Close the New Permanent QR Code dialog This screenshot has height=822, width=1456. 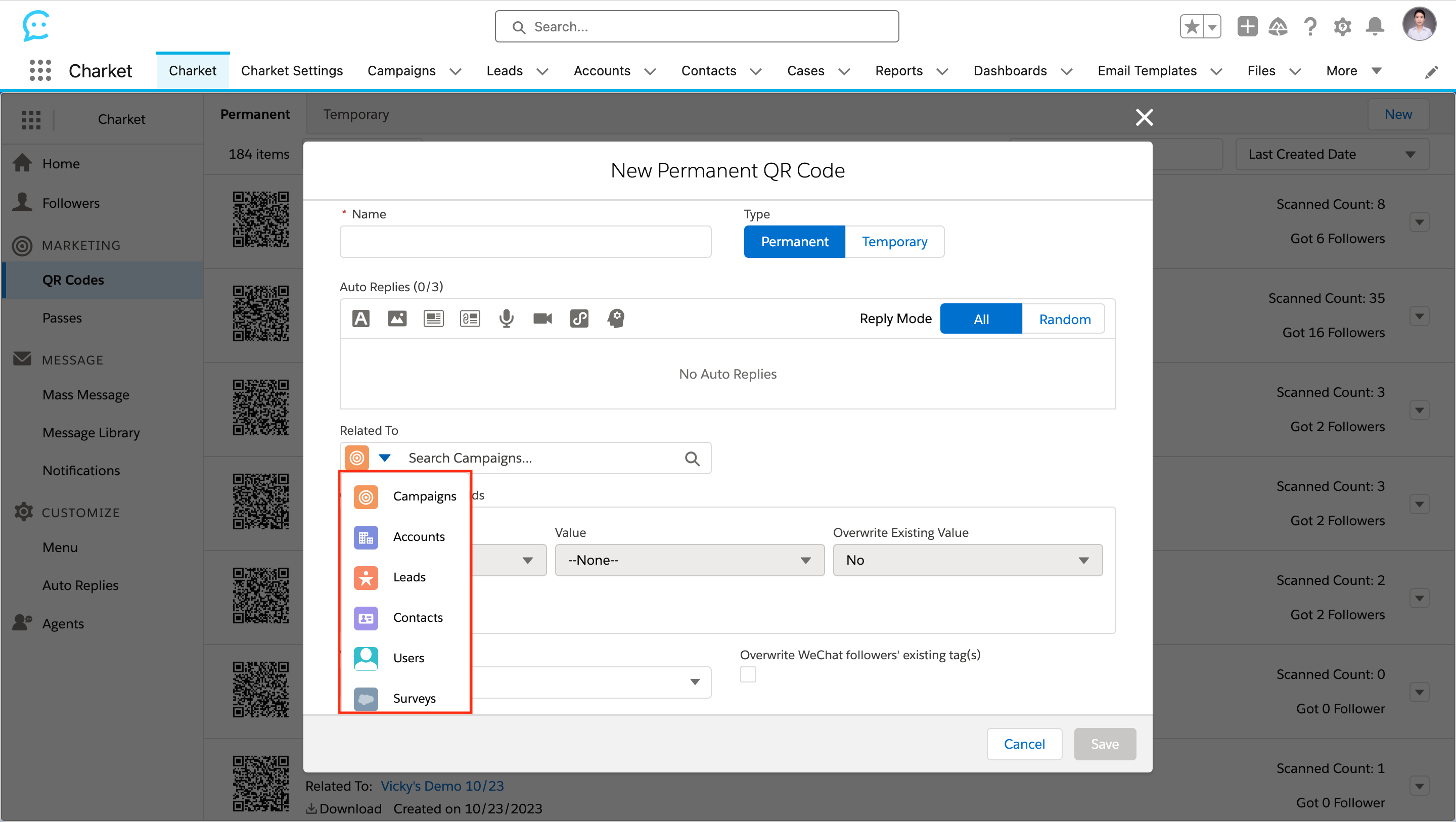[1144, 118]
